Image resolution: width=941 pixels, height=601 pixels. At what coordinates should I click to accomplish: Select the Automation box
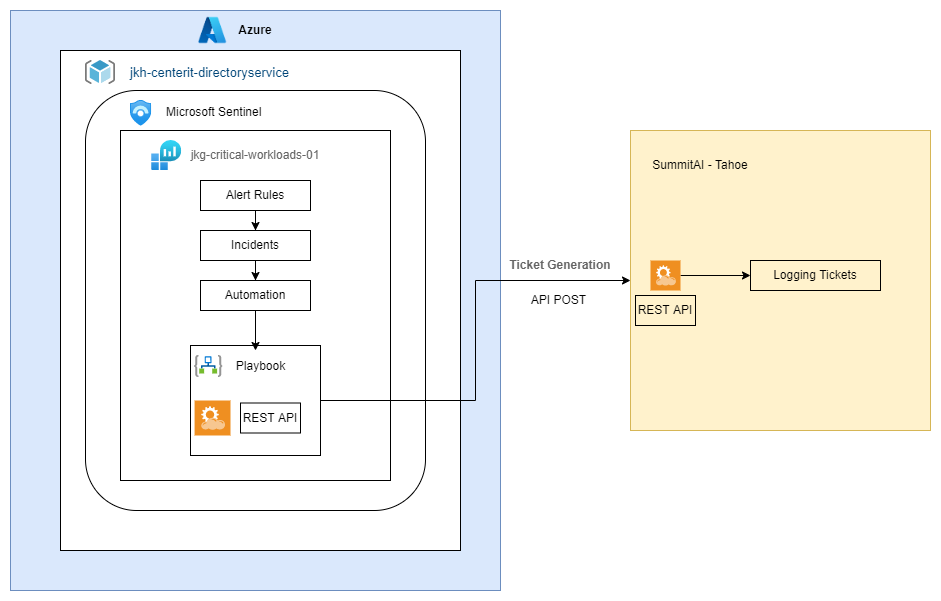[x=256, y=295]
